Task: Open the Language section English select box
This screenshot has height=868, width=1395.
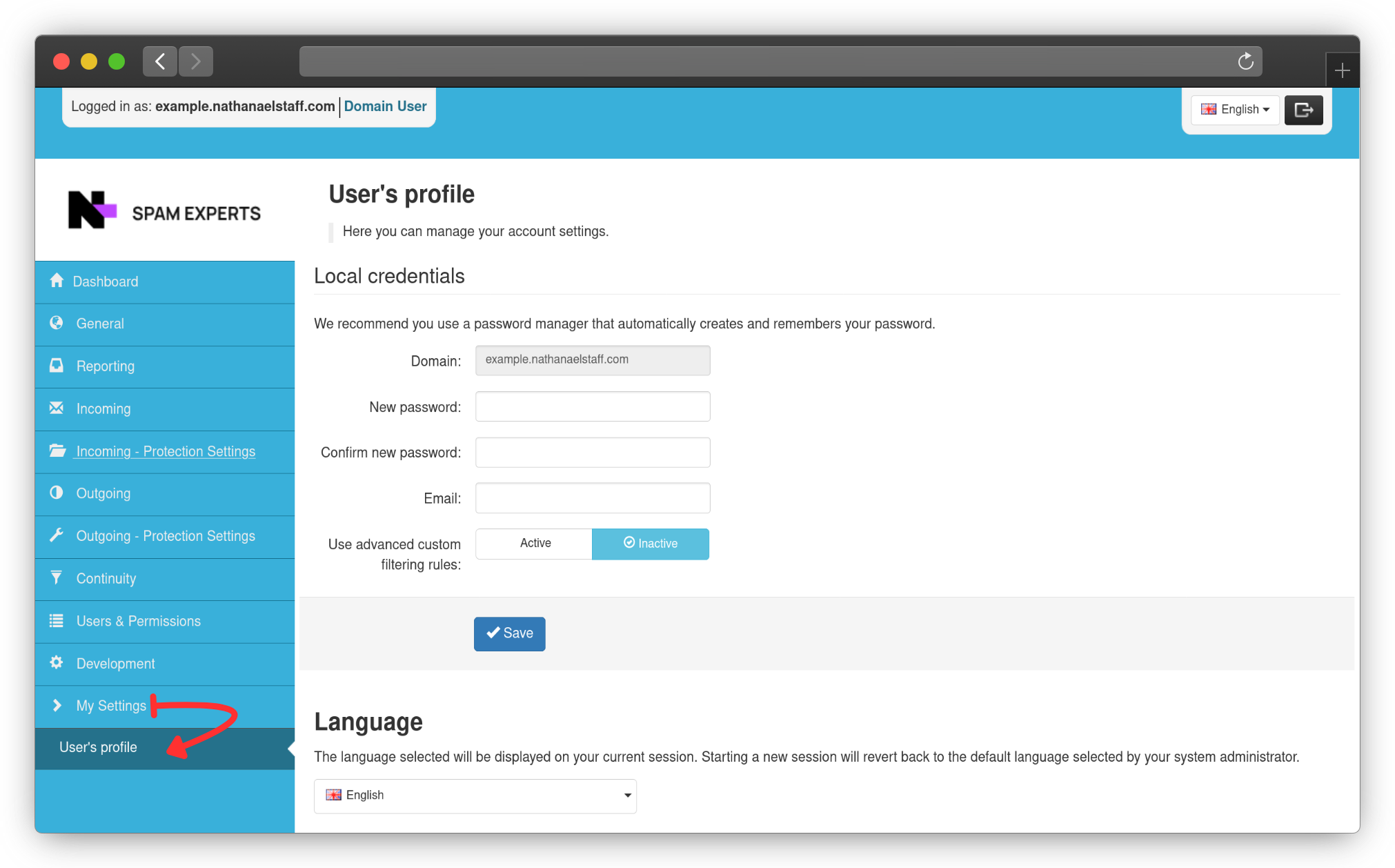Action: tap(475, 796)
